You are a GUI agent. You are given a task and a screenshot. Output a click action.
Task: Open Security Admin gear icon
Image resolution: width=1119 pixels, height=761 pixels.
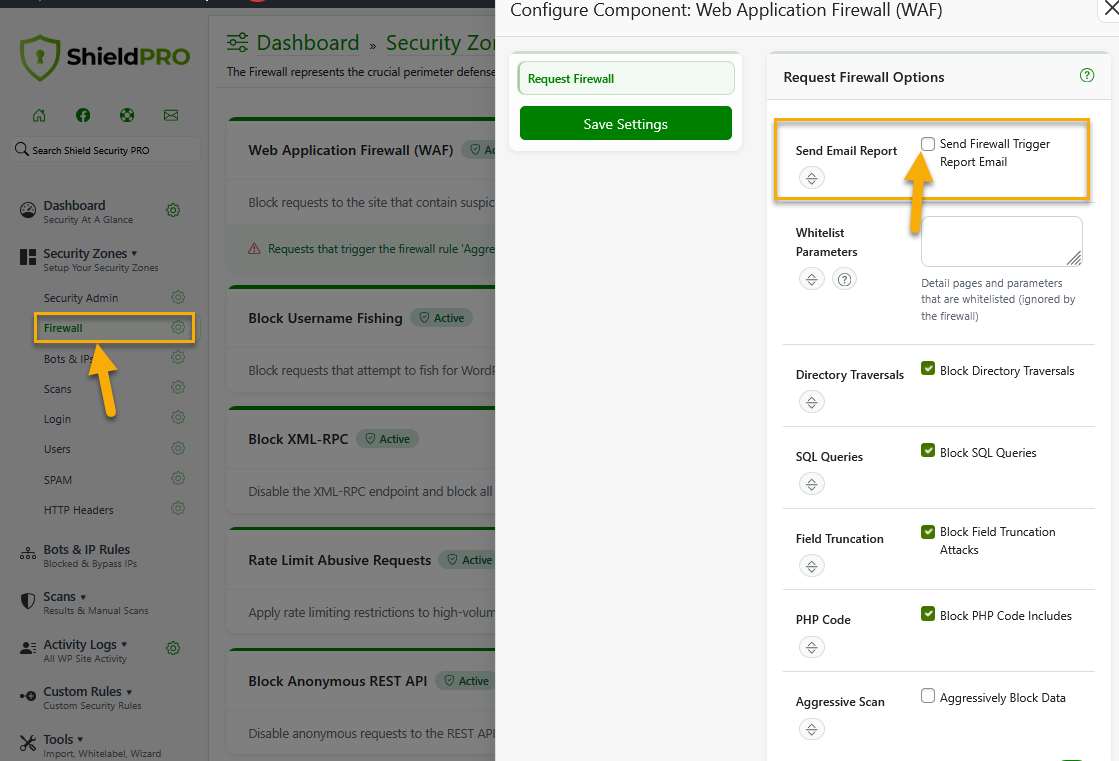point(178,297)
